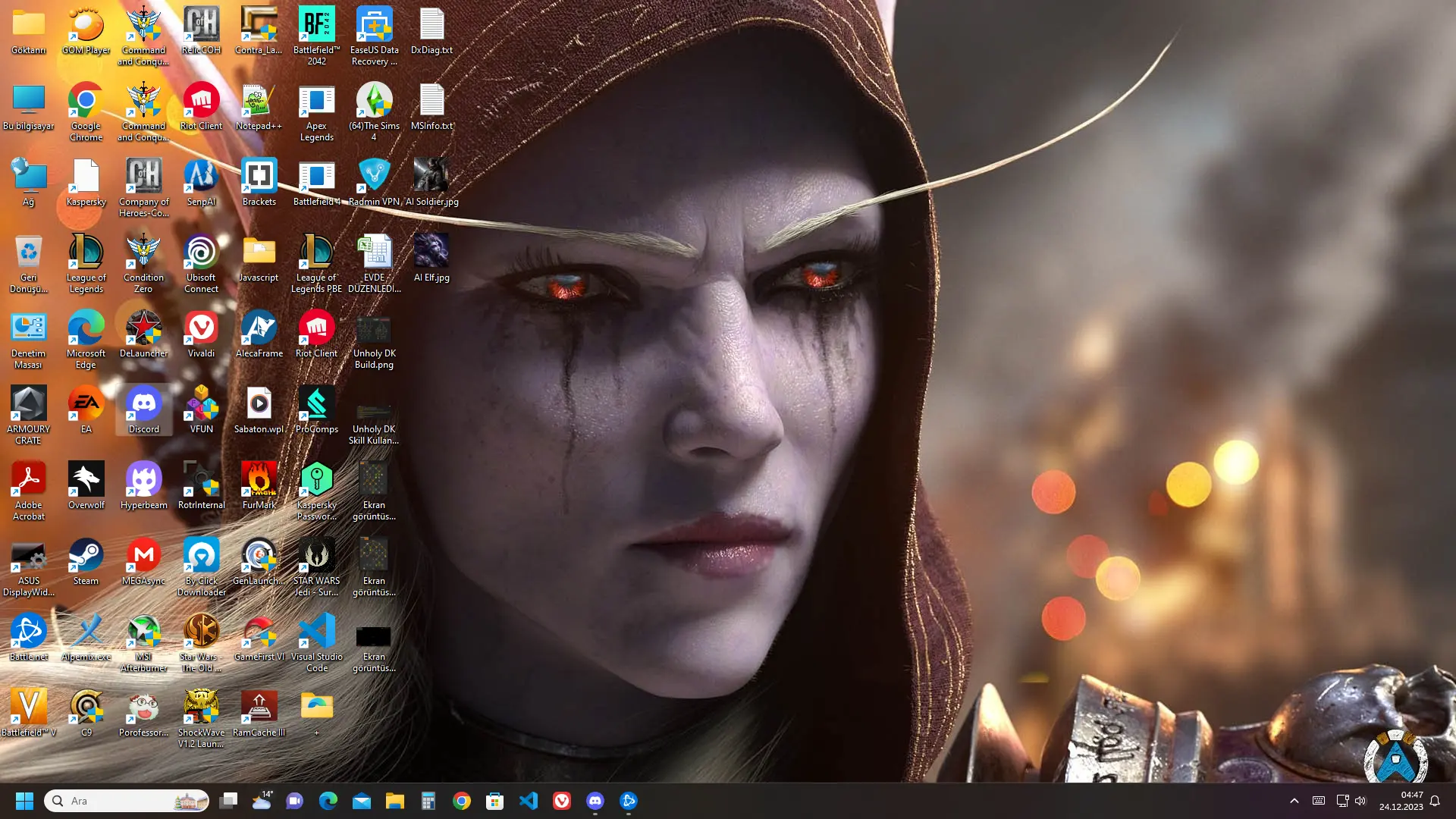Select the RamCache III desktop shortcut
Screen dimensions: 1456x819
coord(259,713)
